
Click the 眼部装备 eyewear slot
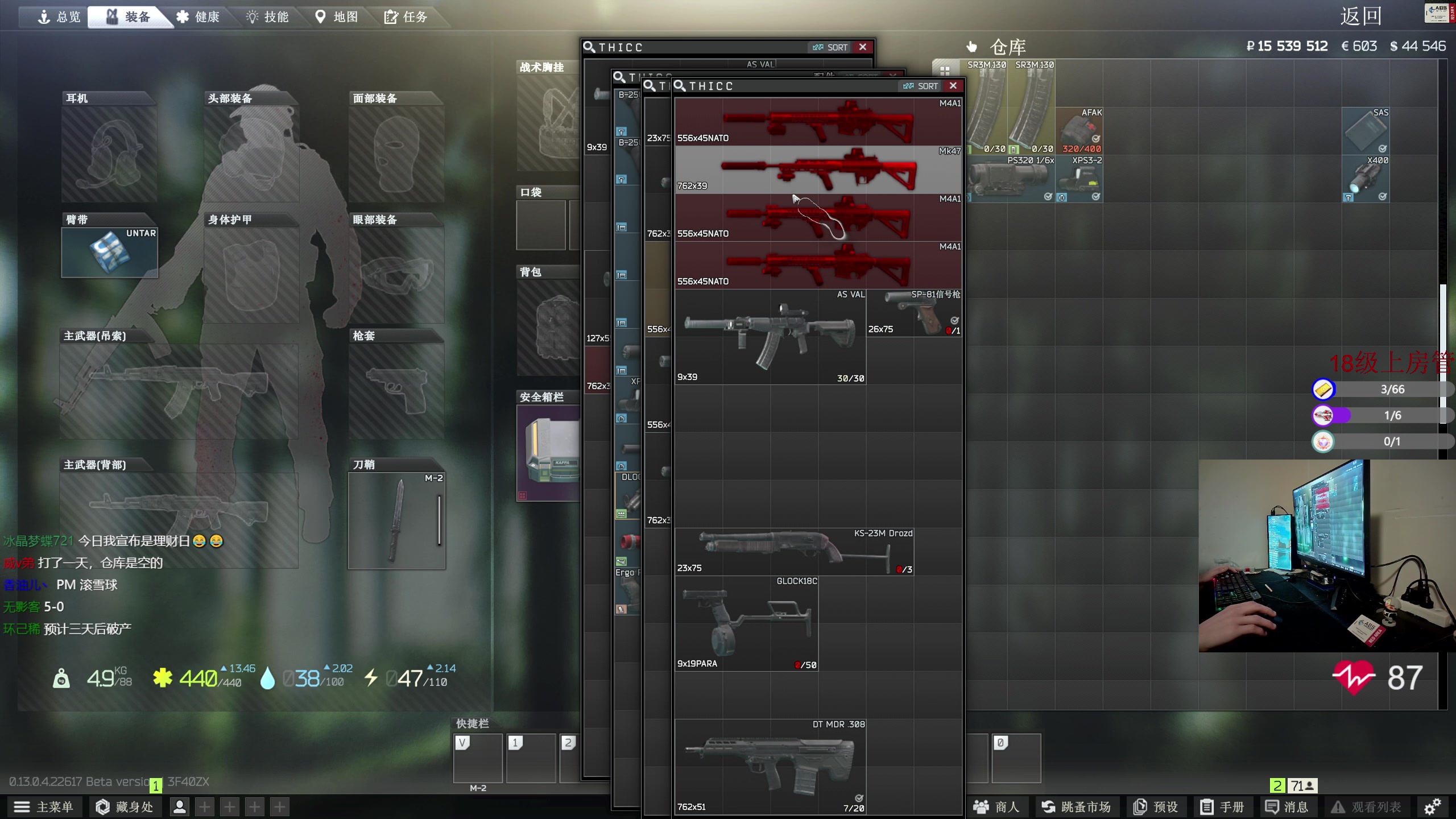396,275
